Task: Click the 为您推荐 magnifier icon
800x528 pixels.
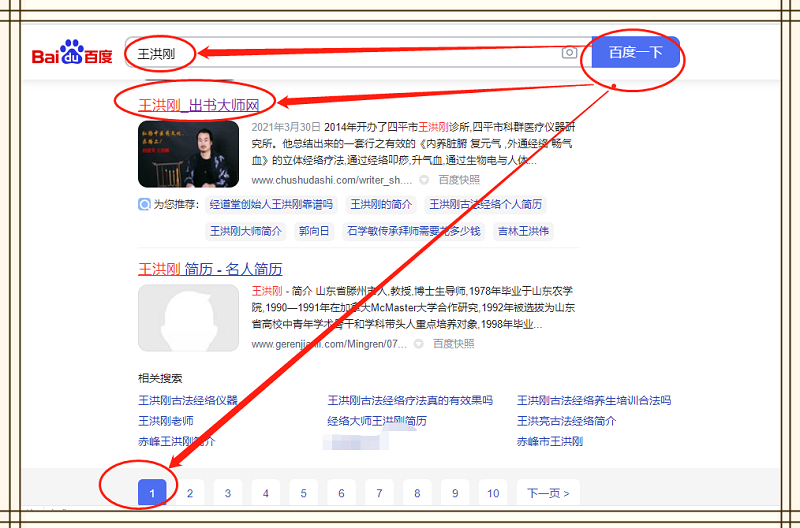Action: pyautogui.click(x=144, y=205)
